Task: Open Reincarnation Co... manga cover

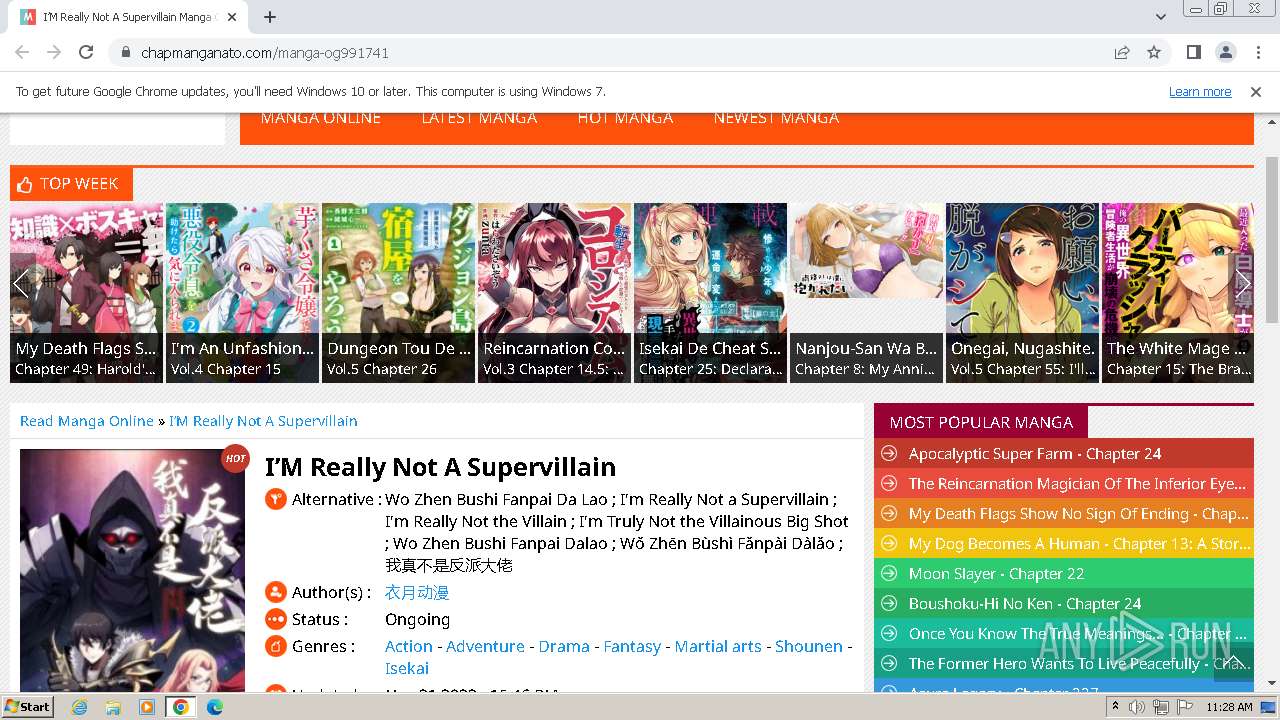Action: (554, 293)
